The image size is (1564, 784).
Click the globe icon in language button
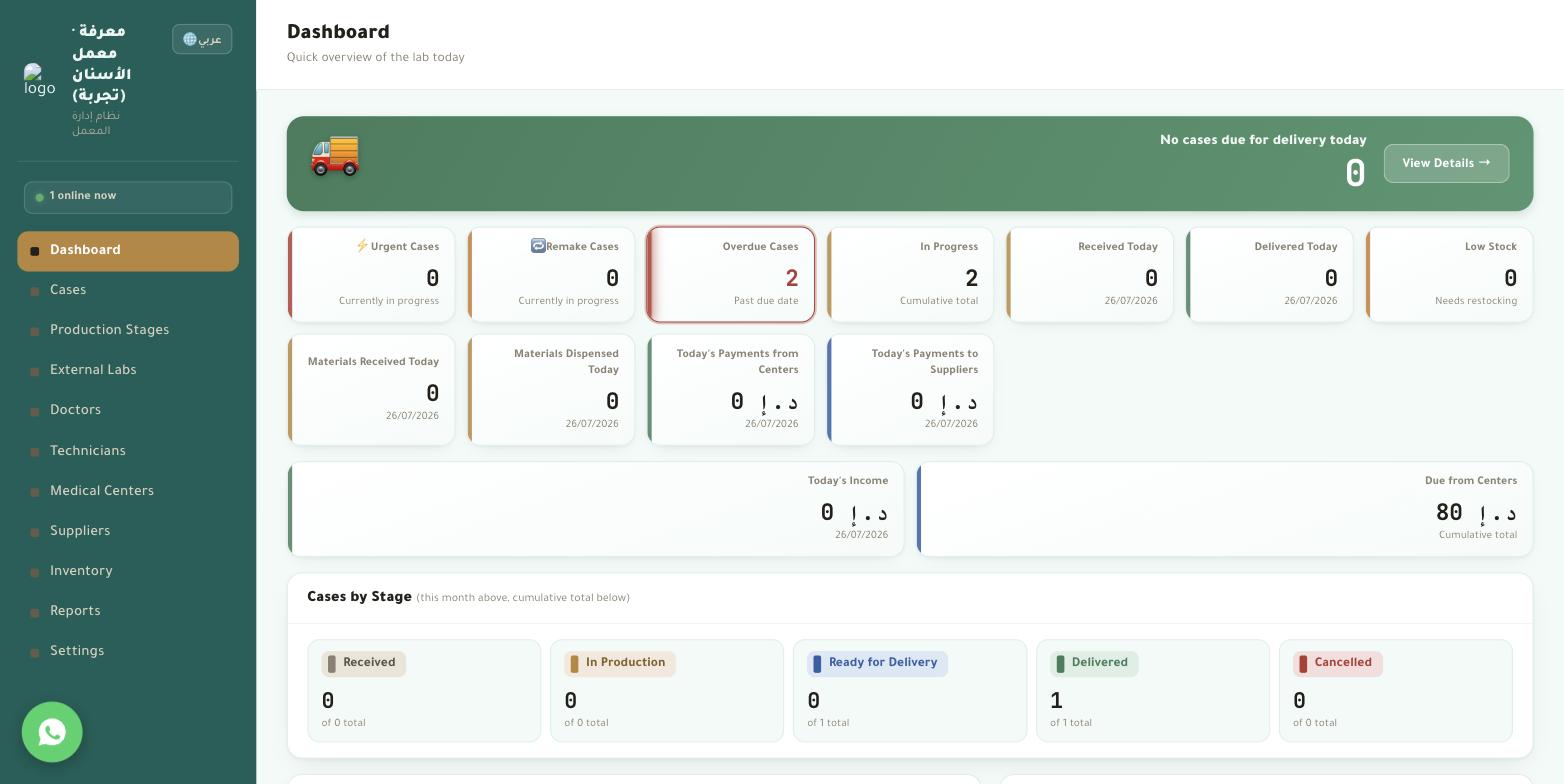coord(190,39)
